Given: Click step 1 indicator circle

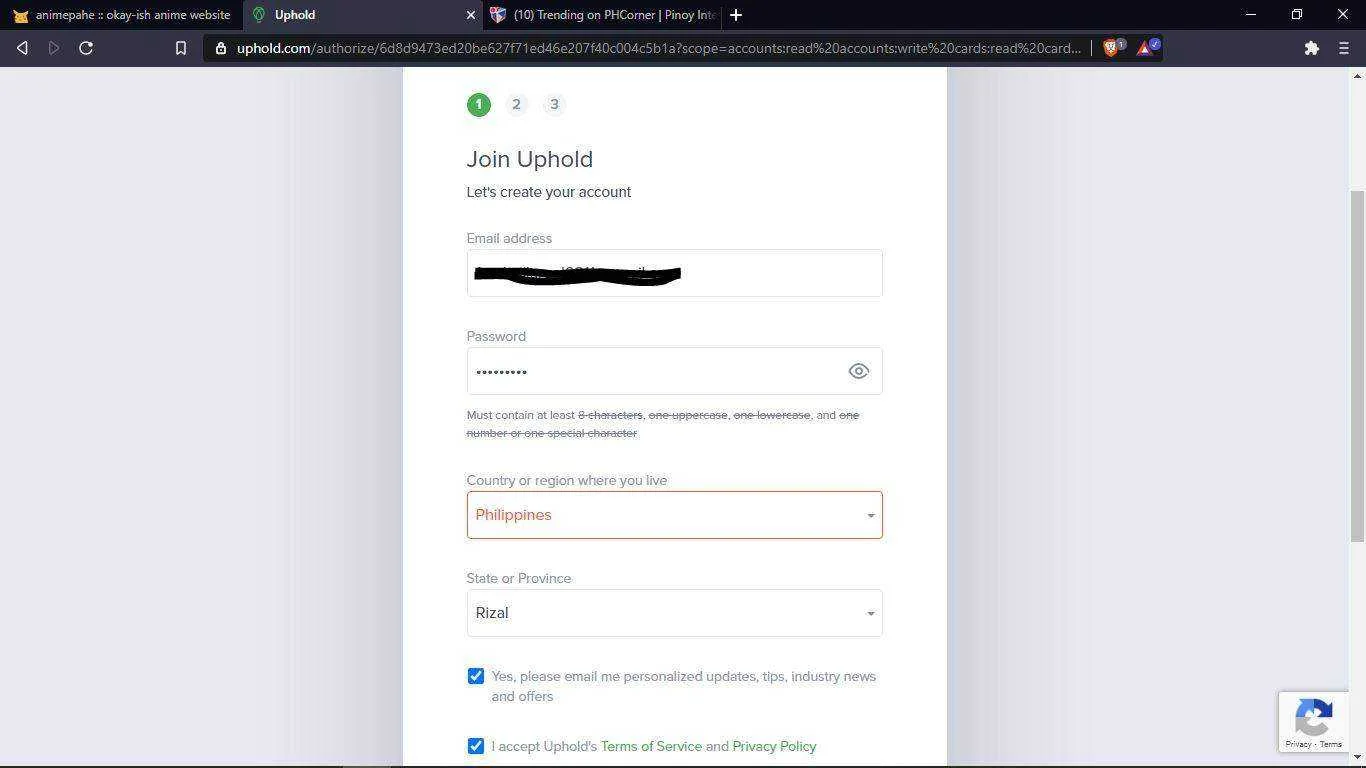Looking at the screenshot, I should 479,104.
